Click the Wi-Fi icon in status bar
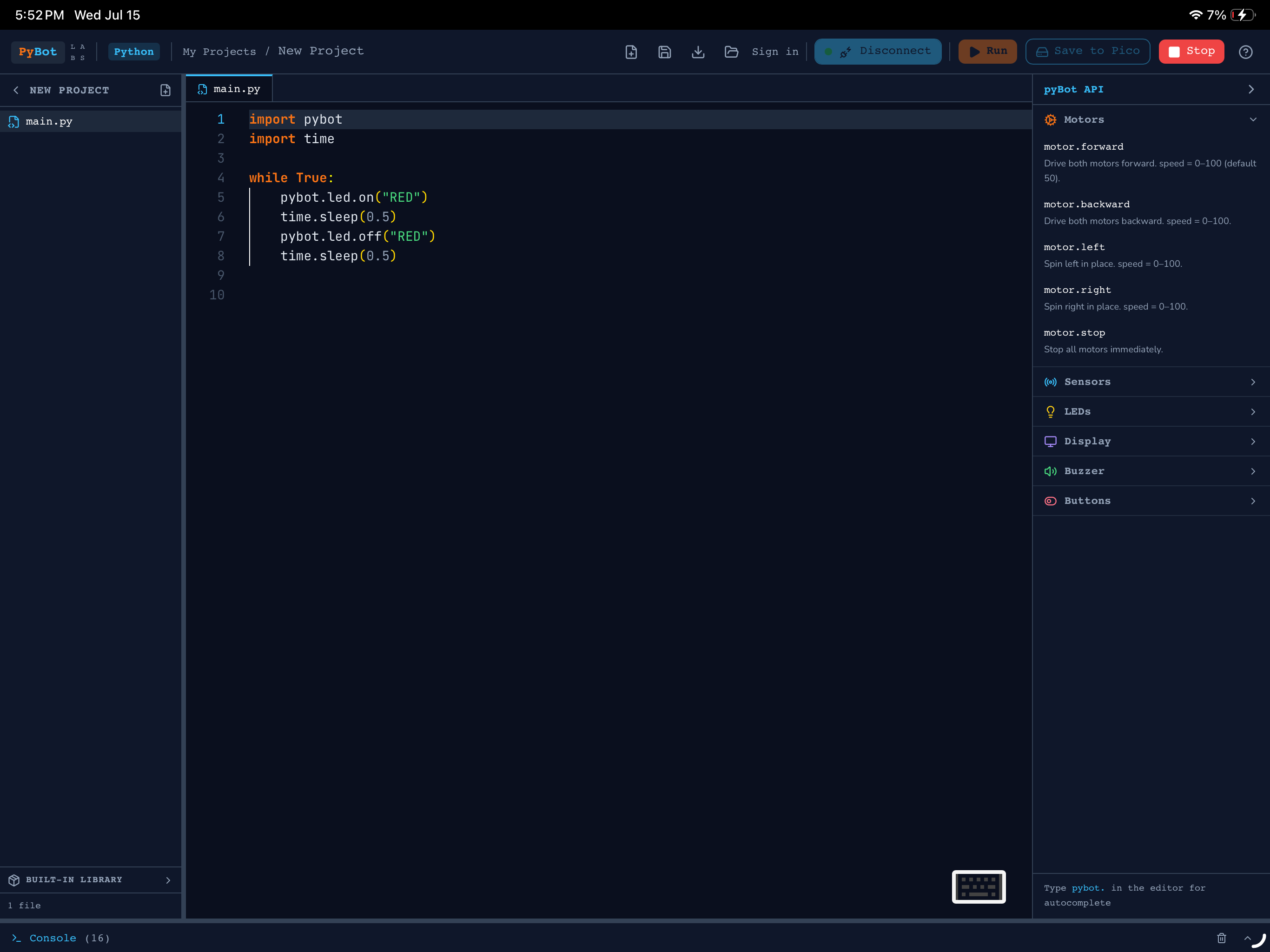1270x952 pixels. click(1195, 15)
